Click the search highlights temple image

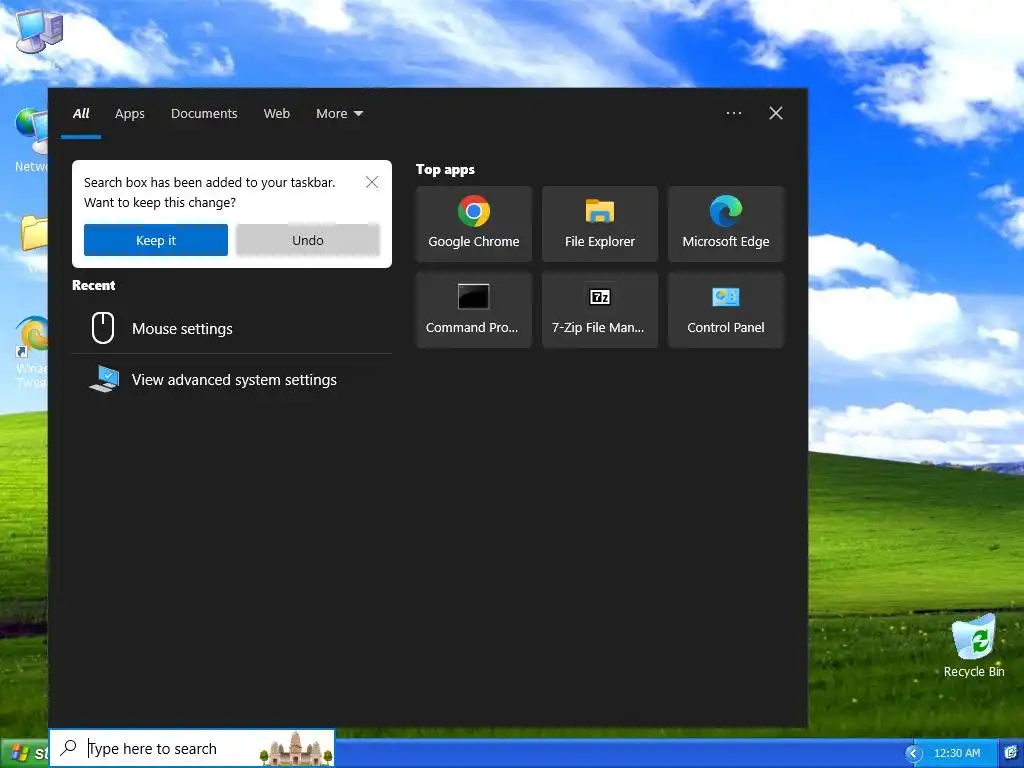296,748
